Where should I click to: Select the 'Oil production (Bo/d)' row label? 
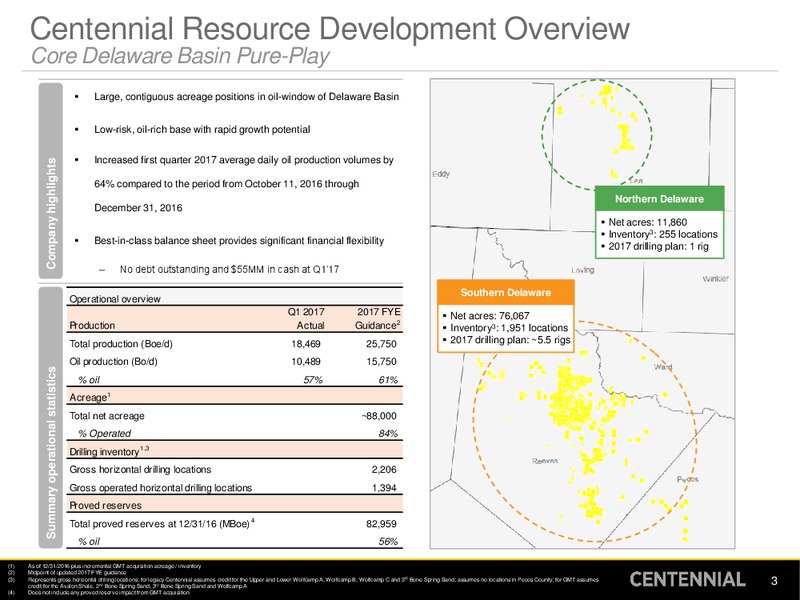click(113, 361)
